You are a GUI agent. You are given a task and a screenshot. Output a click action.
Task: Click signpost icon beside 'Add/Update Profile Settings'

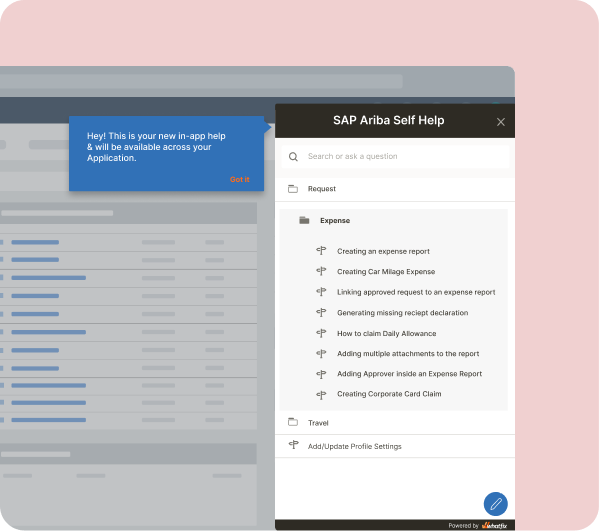(293, 445)
